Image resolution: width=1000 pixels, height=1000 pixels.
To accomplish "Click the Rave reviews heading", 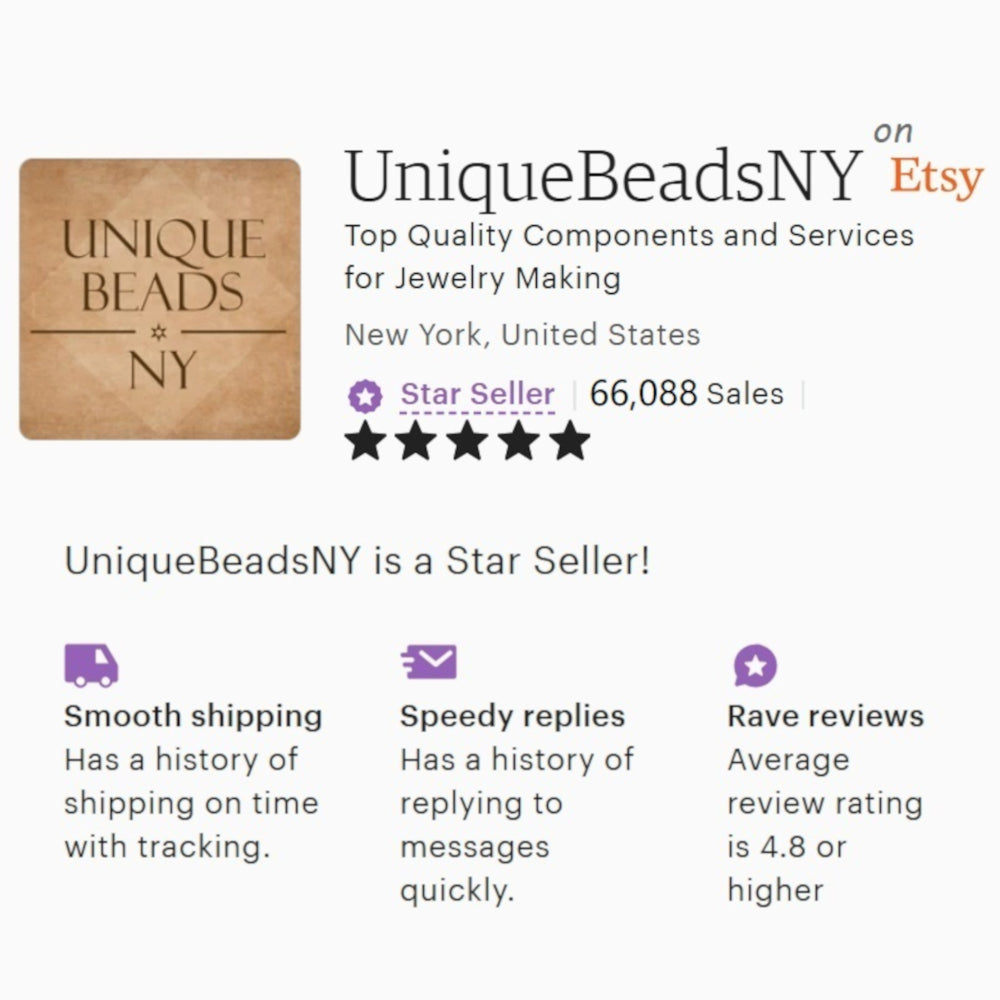I will coord(826,716).
